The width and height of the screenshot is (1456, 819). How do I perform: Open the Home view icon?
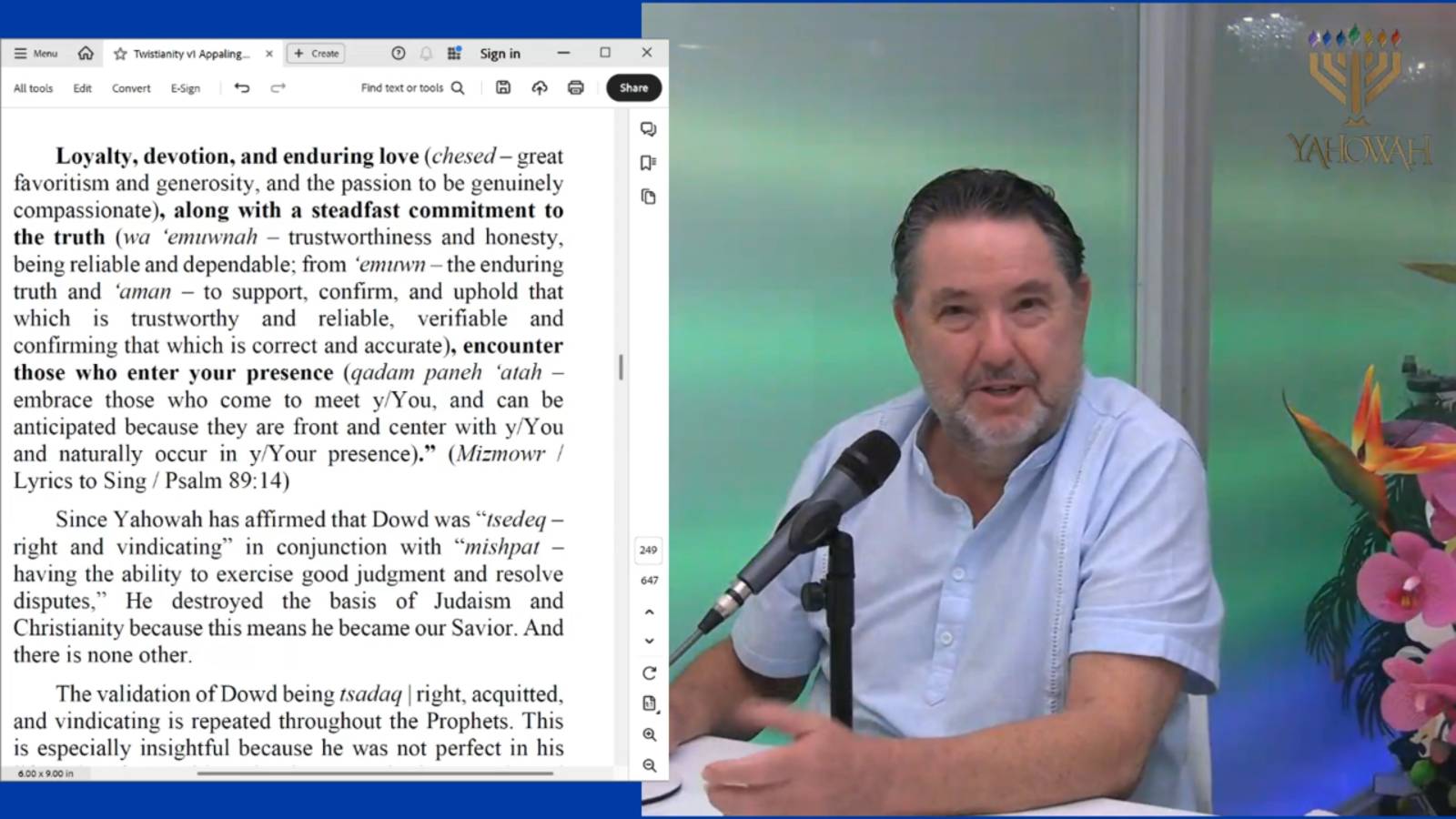[x=86, y=54]
